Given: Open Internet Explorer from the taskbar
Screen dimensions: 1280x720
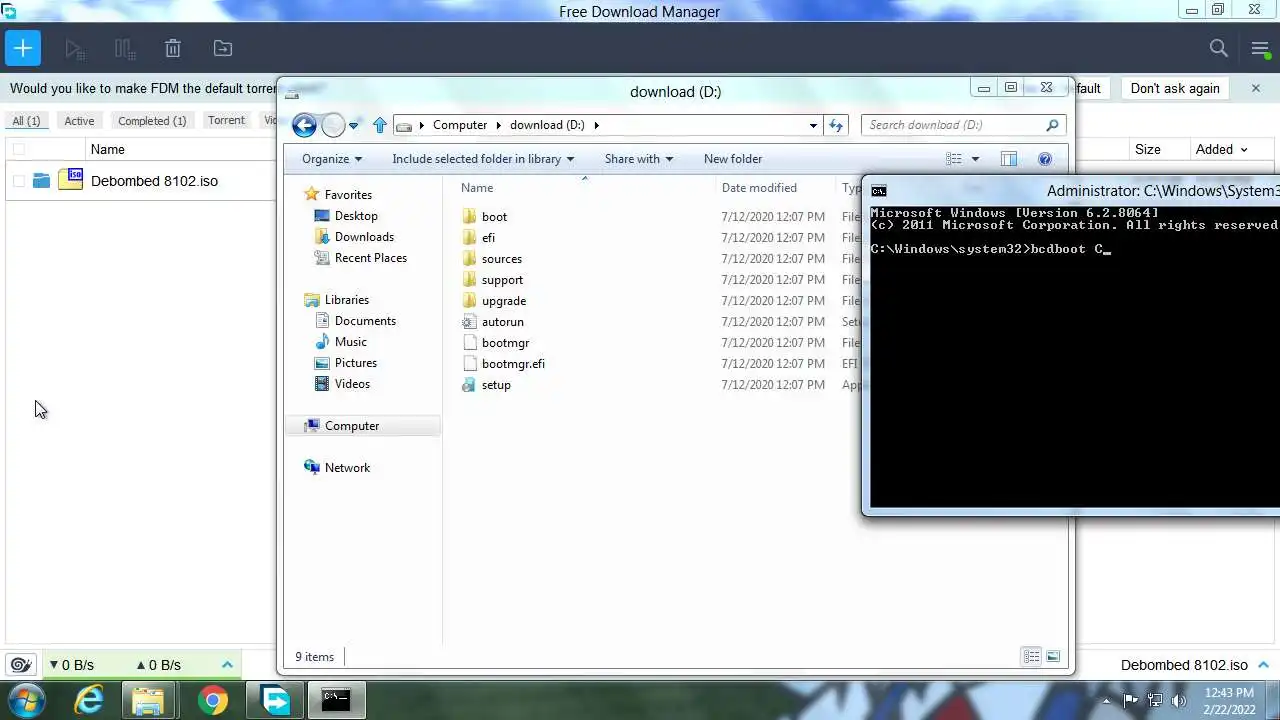Looking at the screenshot, I should (x=89, y=700).
